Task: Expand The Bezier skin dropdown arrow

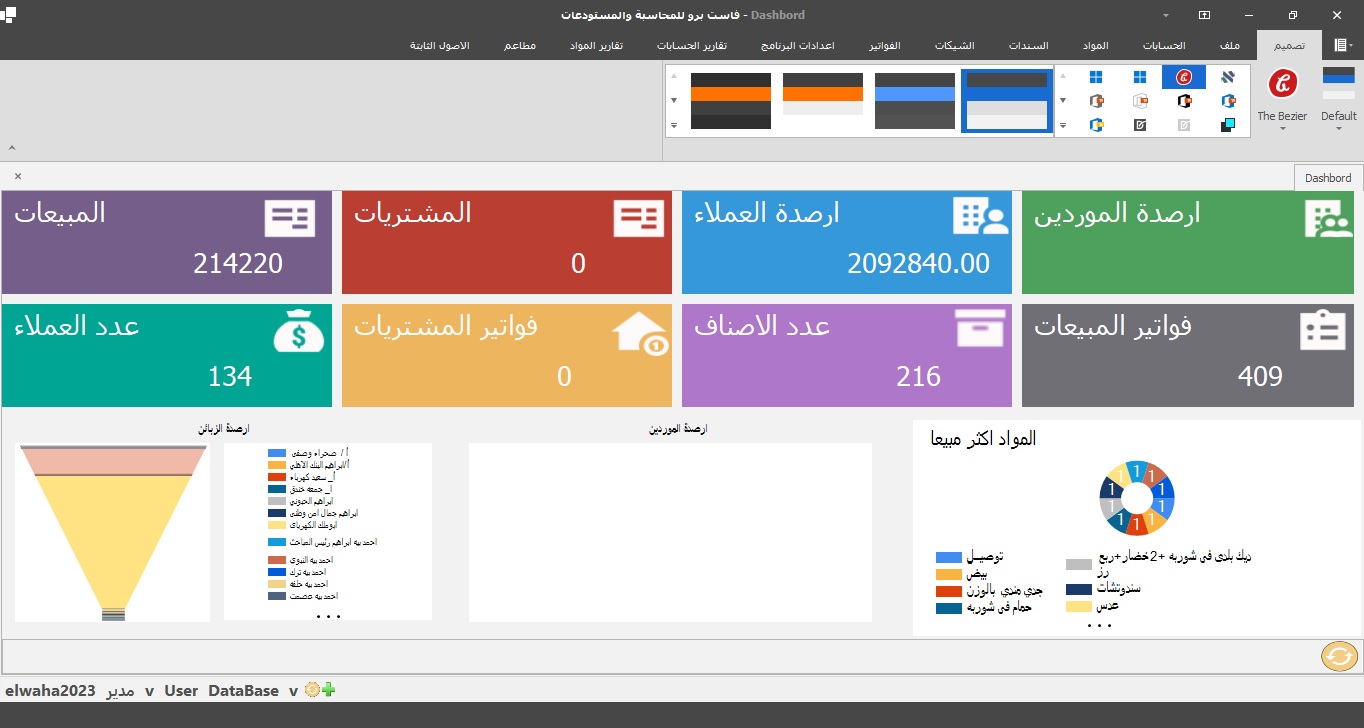Action: pos(1282,128)
